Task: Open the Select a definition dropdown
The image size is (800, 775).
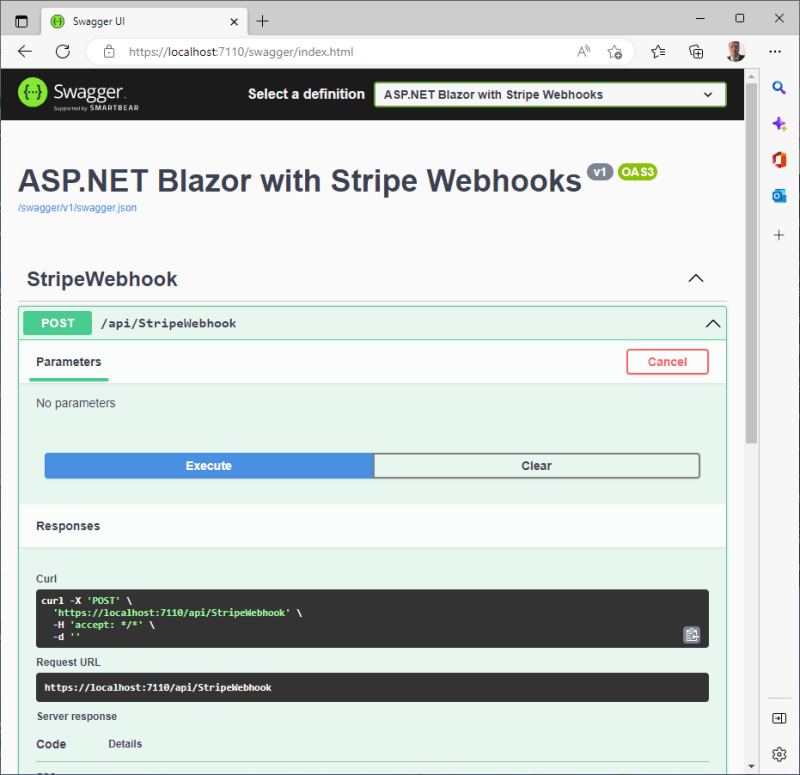Action: 550,95
